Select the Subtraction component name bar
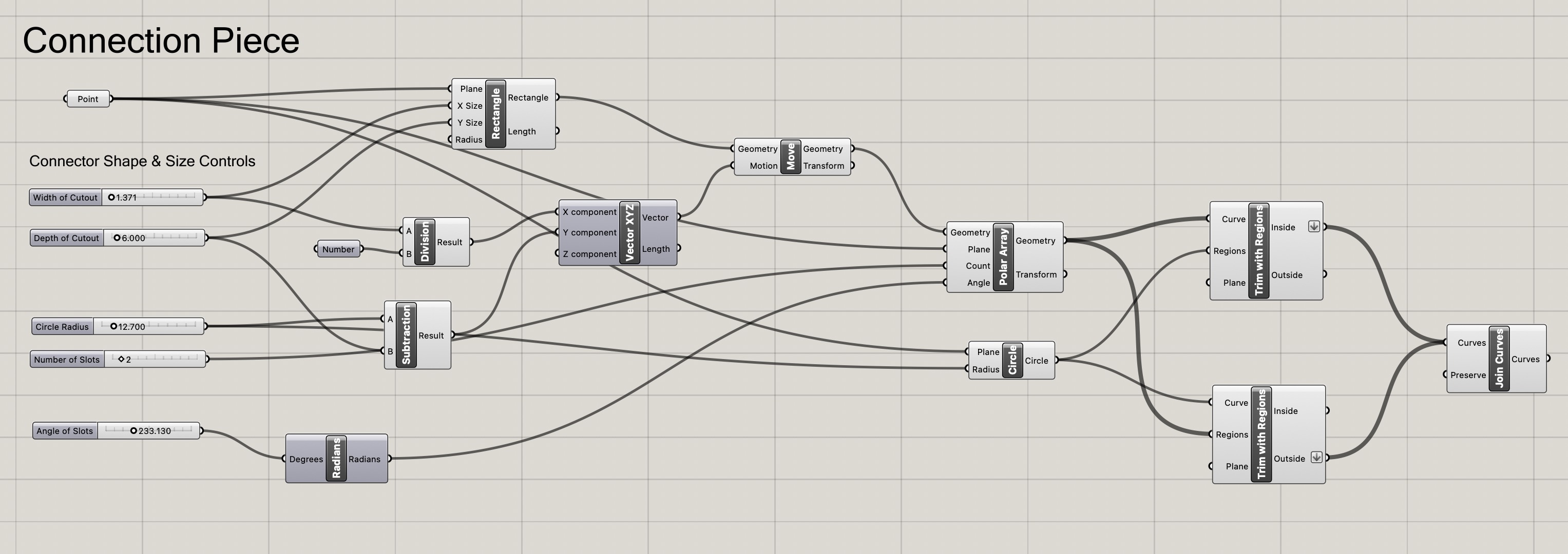 (x=406, y=335)
